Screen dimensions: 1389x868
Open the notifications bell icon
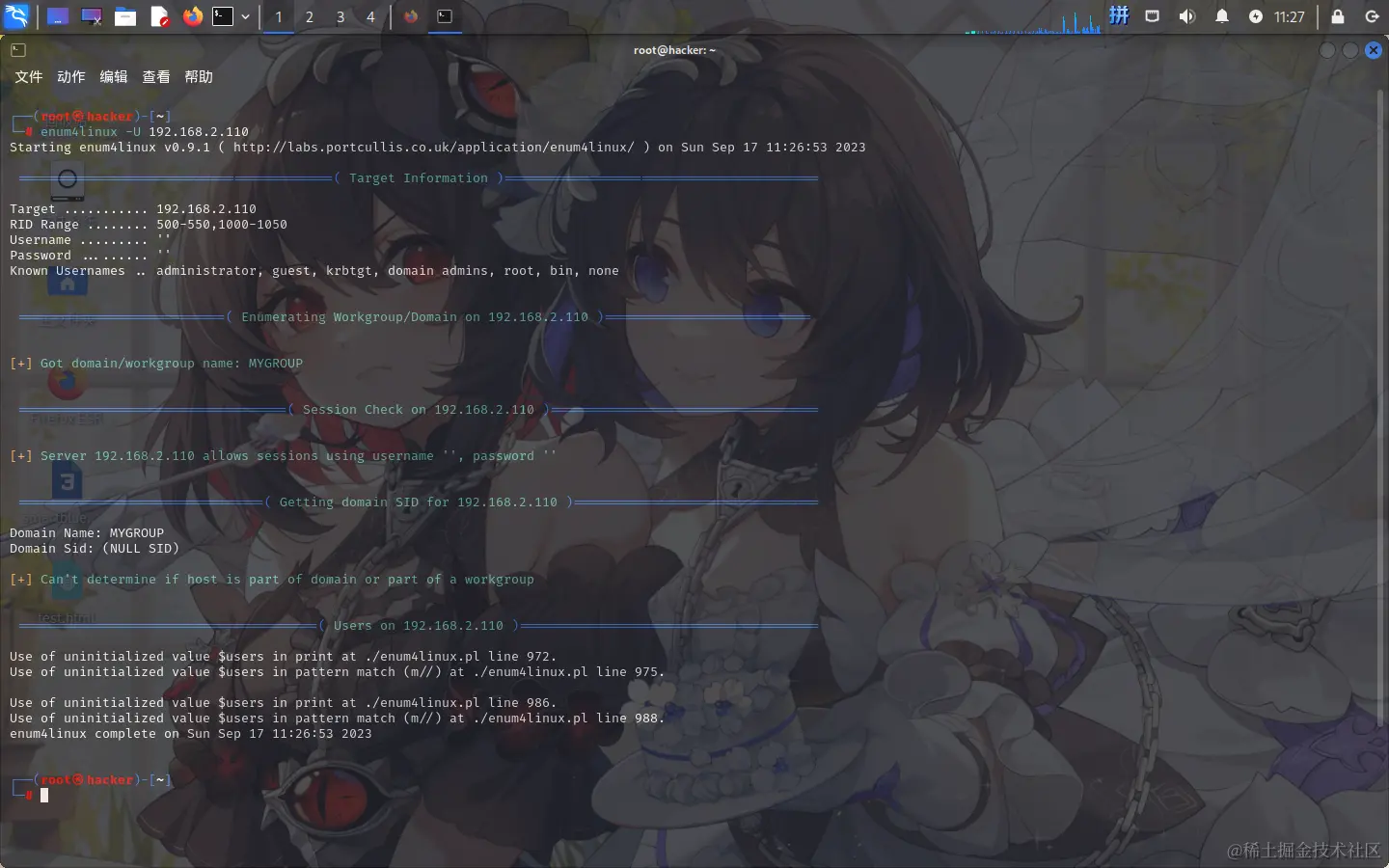click(1222, 16)
